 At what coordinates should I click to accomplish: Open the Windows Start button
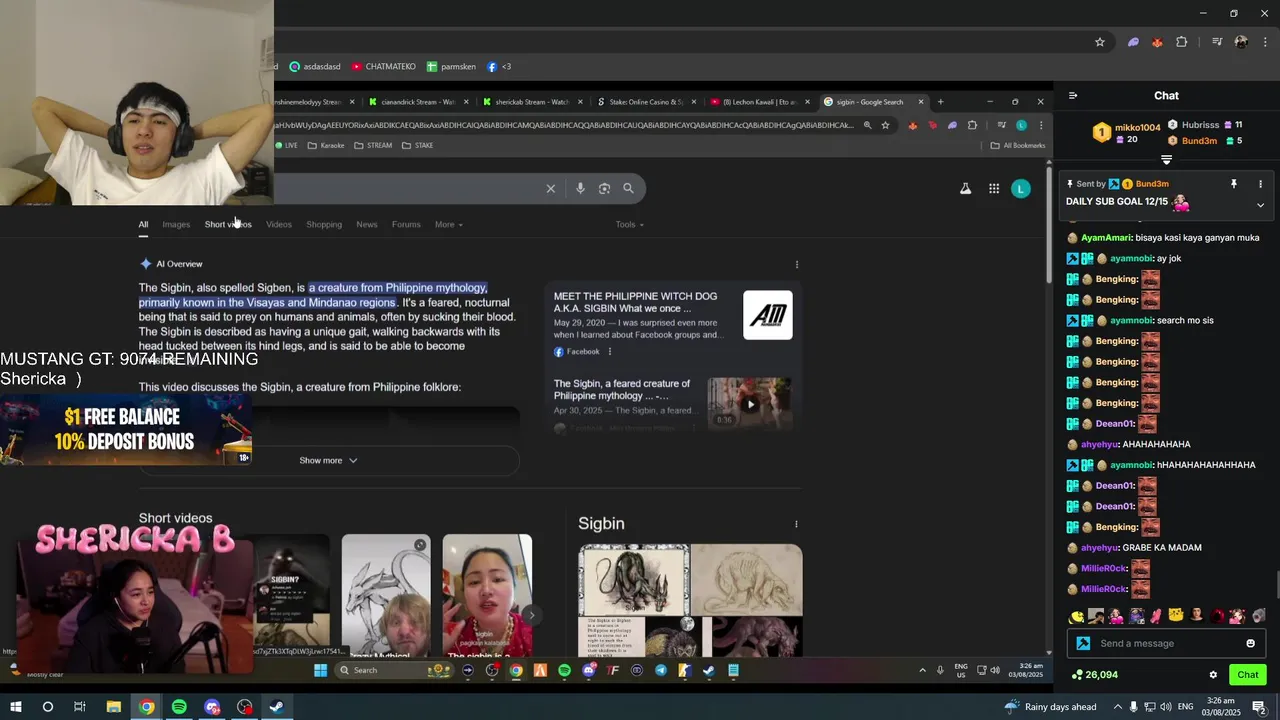point(16,707)
